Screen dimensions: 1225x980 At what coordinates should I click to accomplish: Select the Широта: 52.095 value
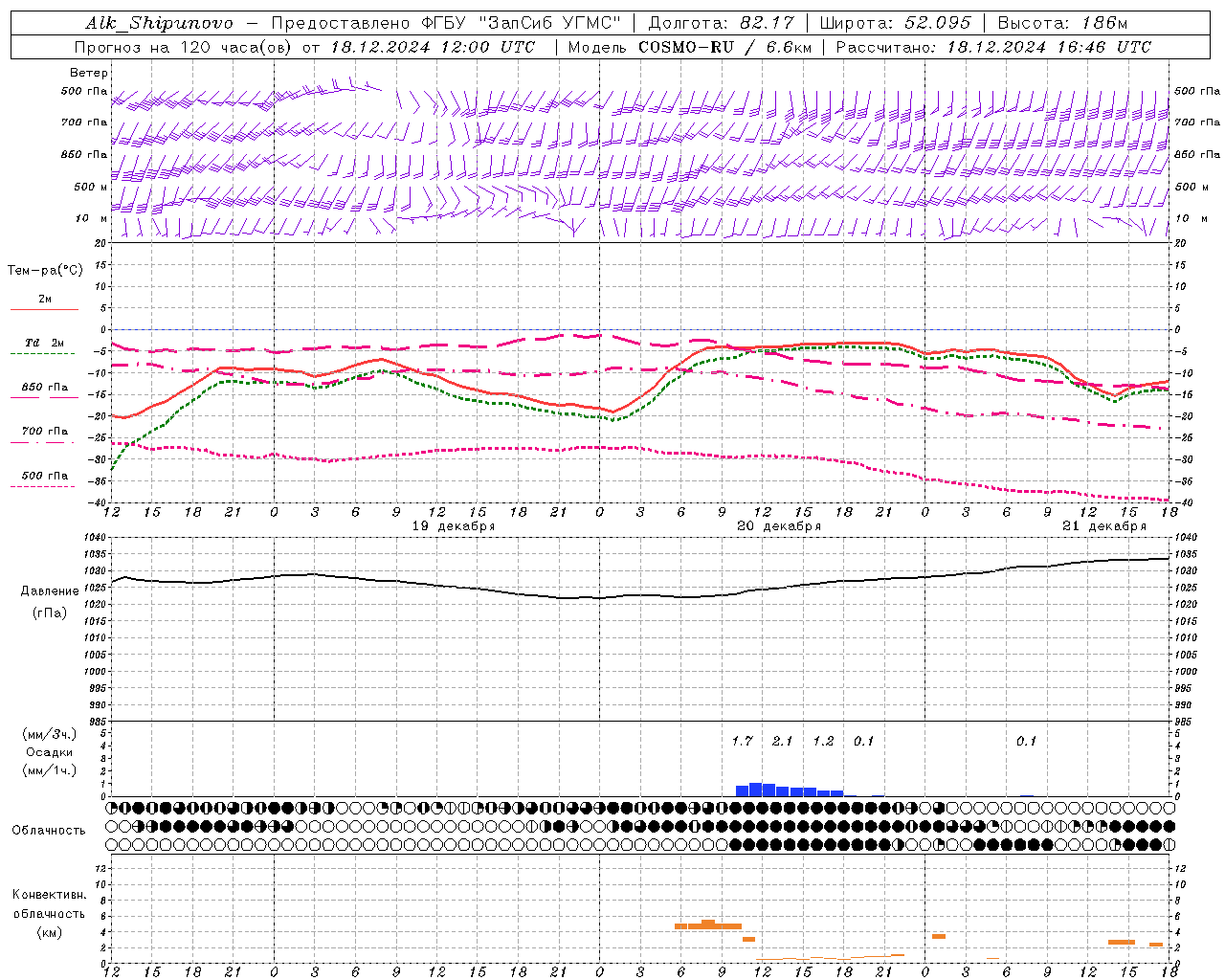tap(896, 23)
